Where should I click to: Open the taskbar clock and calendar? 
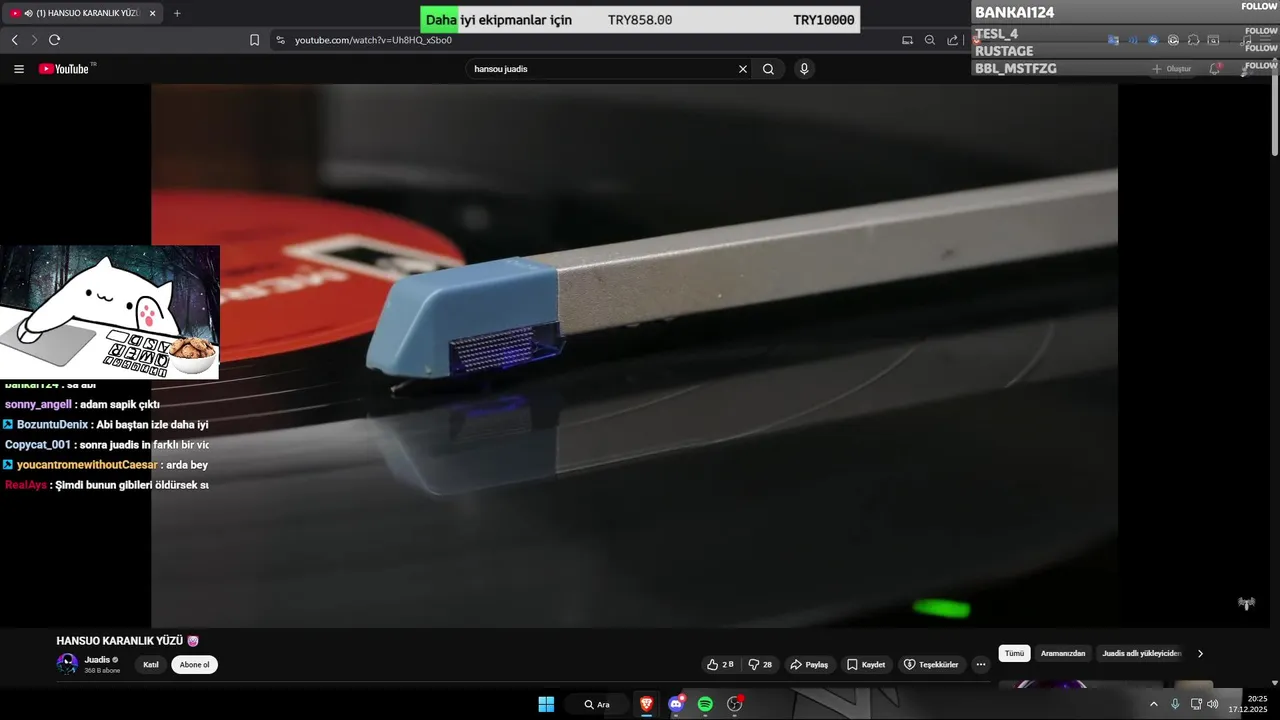pos(1249,704)
